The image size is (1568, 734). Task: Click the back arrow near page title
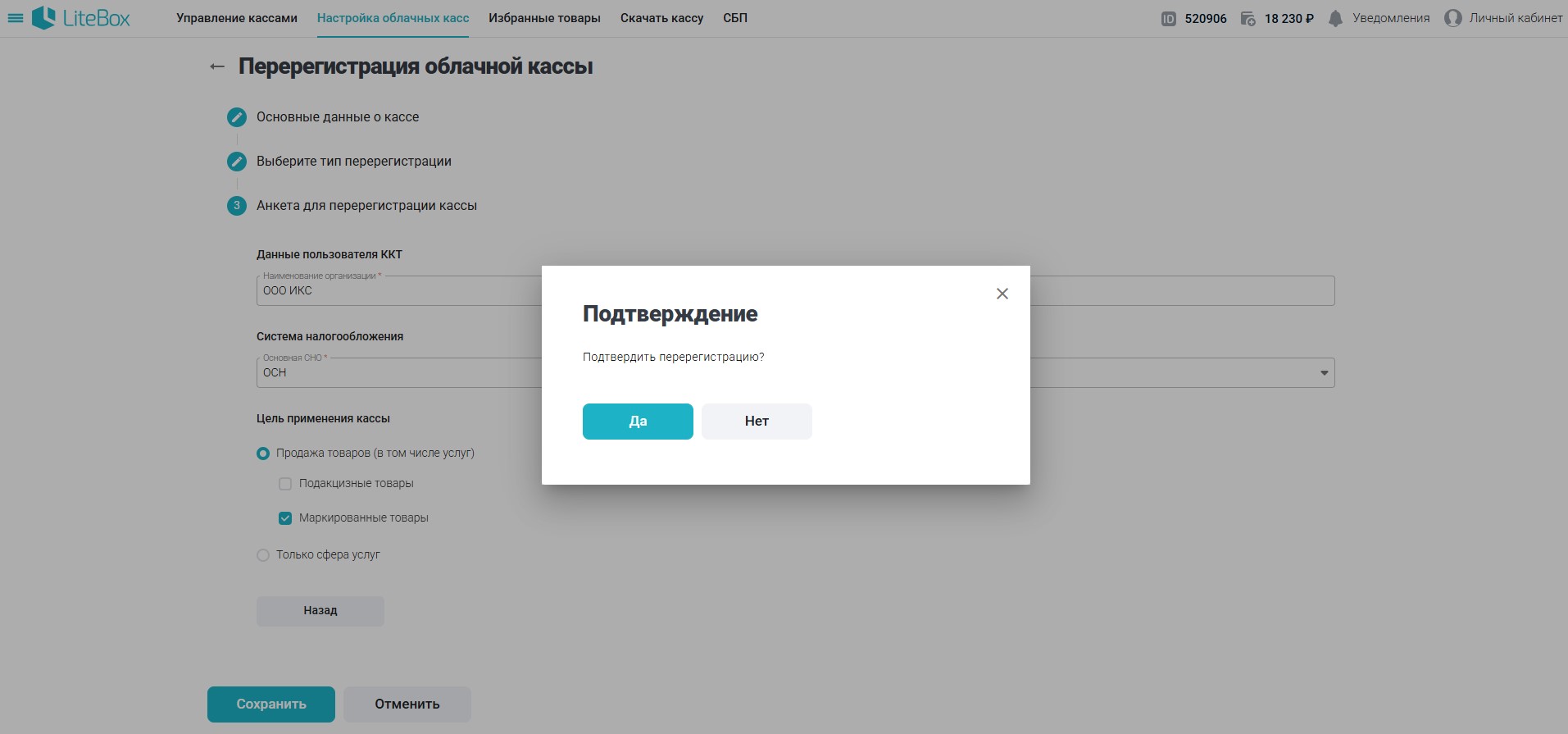point(217,66)
